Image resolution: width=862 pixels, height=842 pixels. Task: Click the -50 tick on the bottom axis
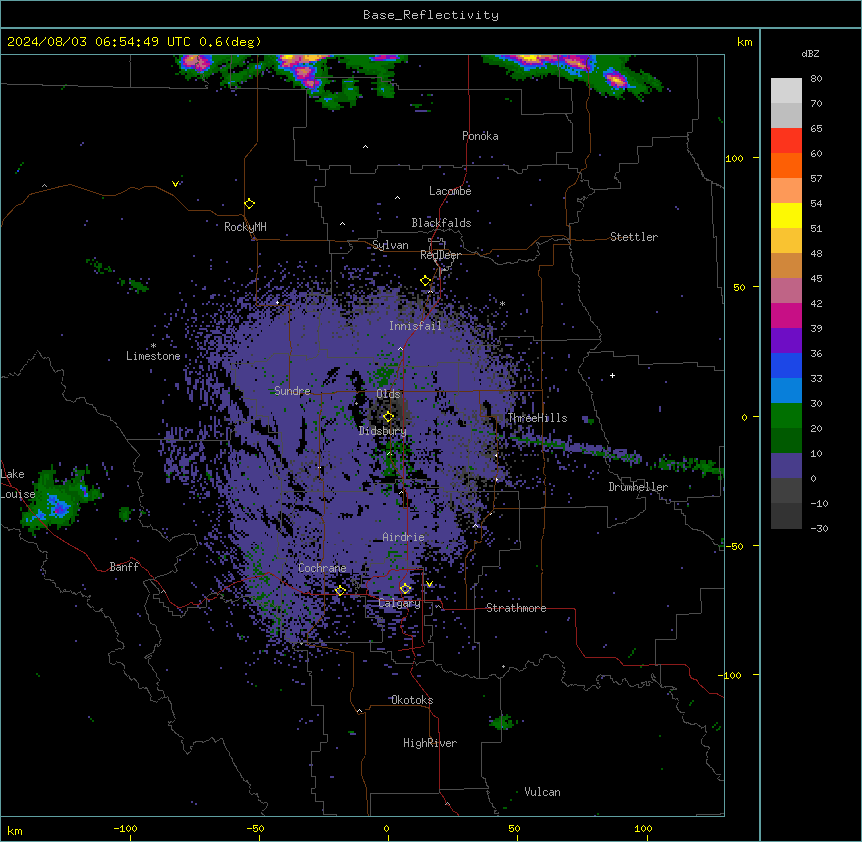pyautogui.click(x=255, y=829)
